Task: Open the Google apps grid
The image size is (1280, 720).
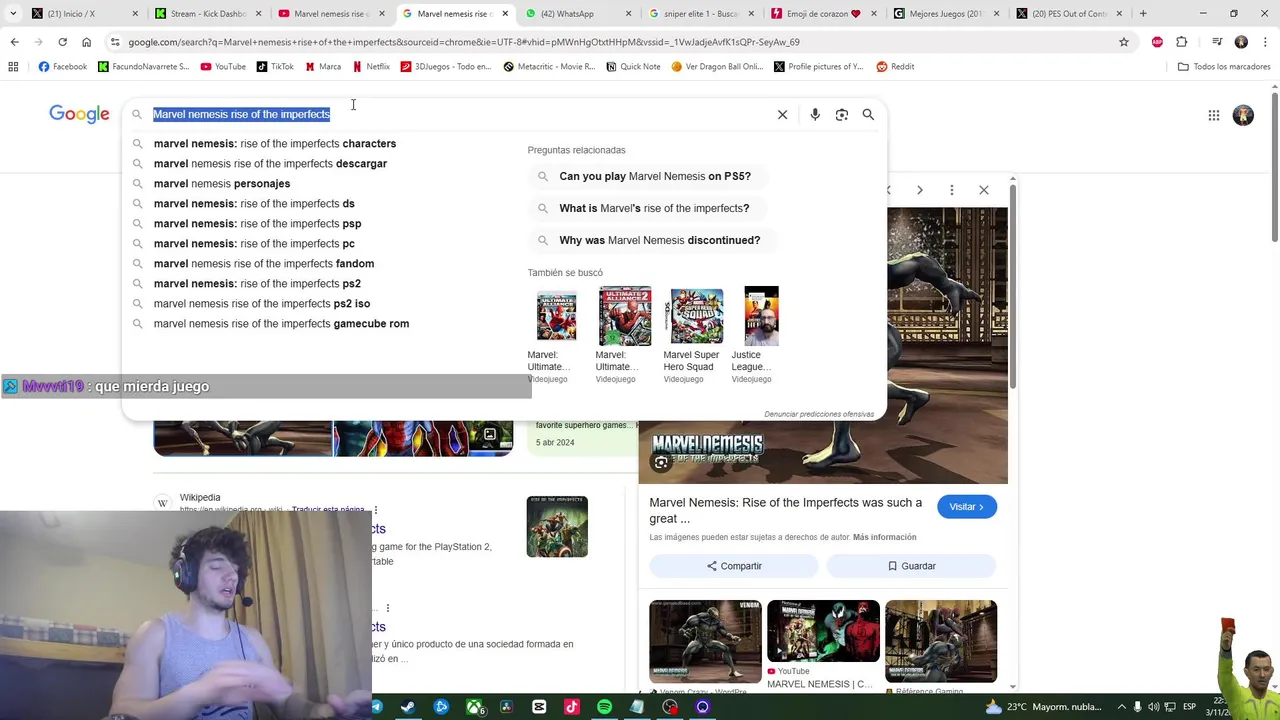Action: [x=1213, y=115]
